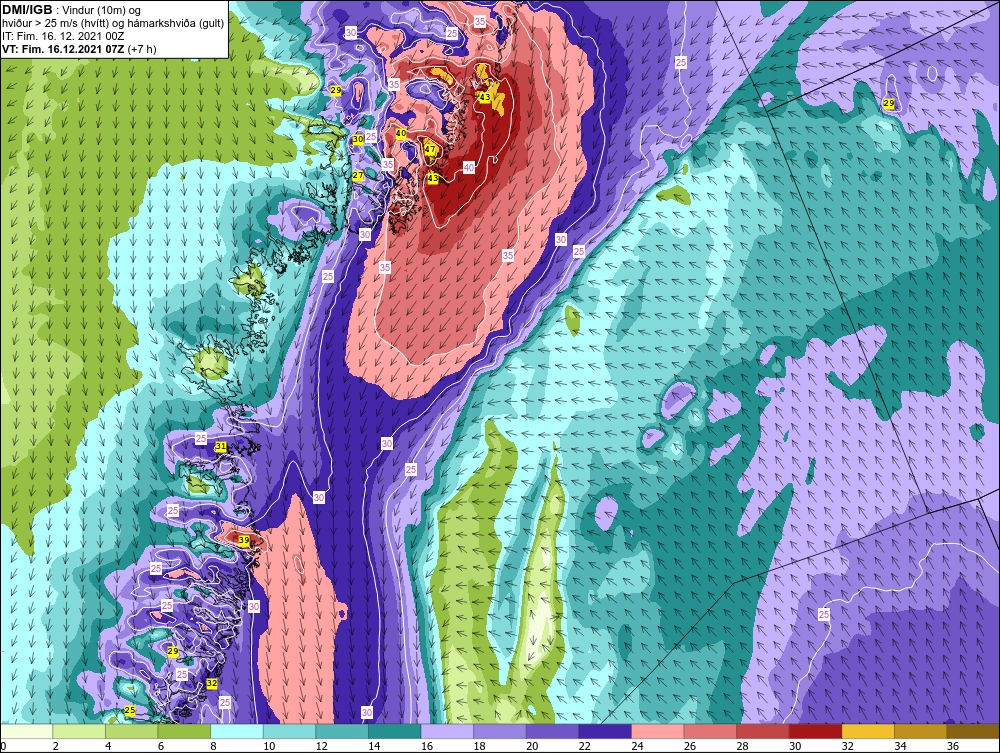Pick the brown legend swatch above 36 m/s
This screenshot has height=753, width=1000.
[x=973, y=731]
